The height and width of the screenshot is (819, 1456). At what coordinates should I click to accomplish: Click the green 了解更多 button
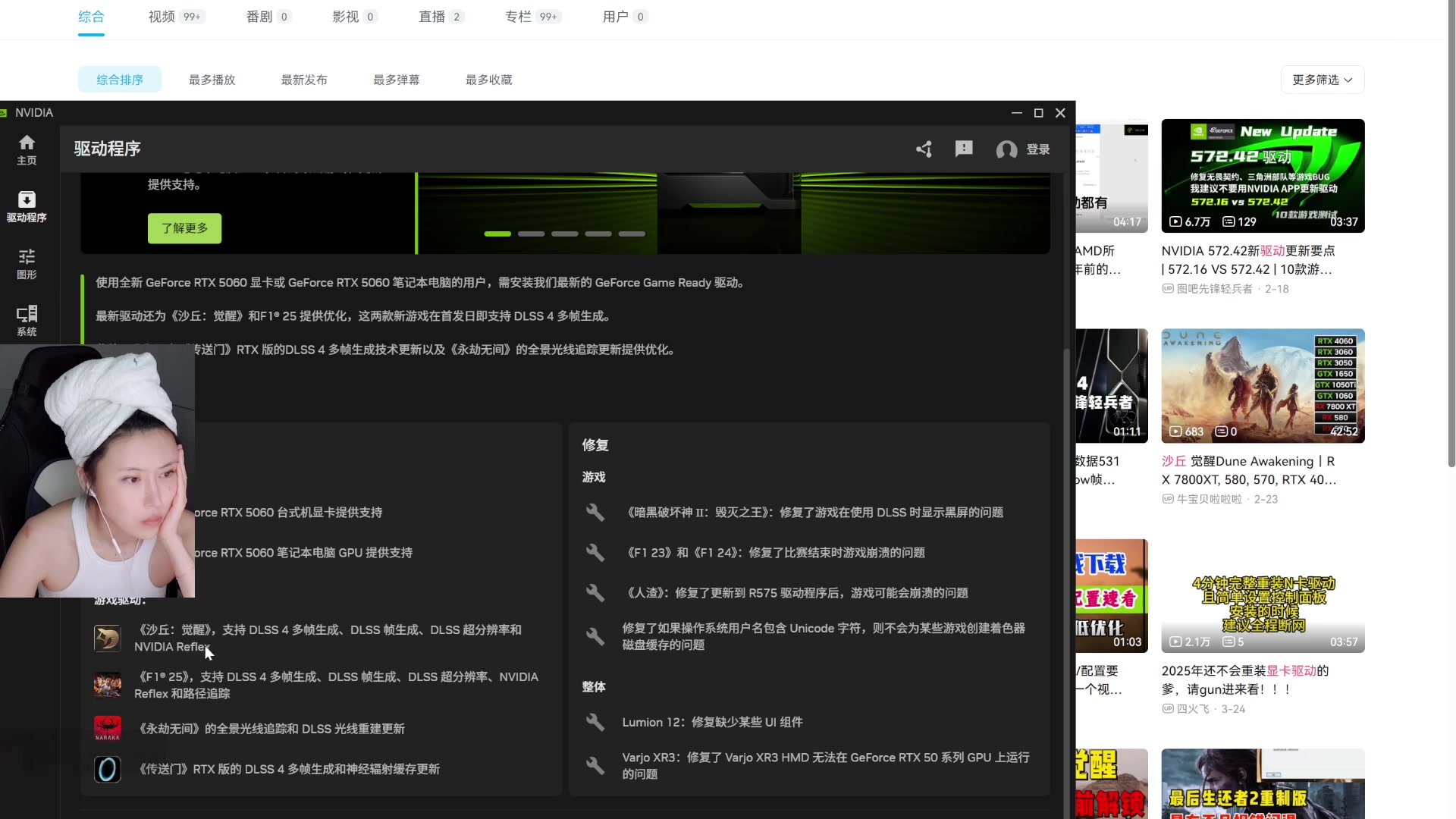coord(184,228)
